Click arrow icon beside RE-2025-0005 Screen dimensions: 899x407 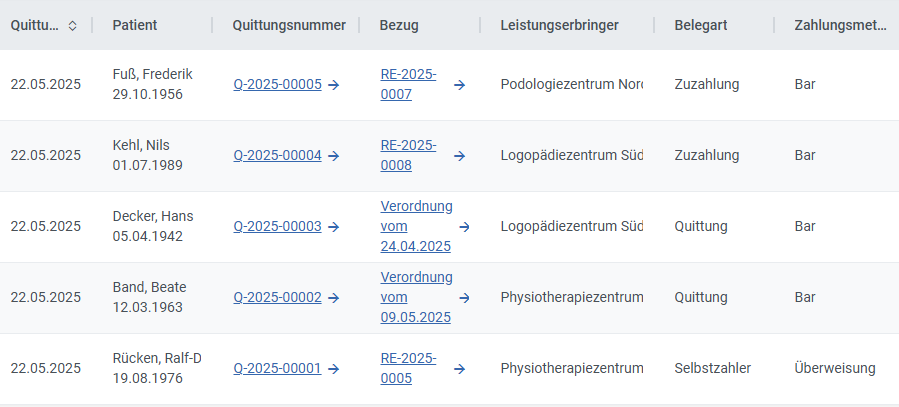pyautogui.click(x=459, y=369)
